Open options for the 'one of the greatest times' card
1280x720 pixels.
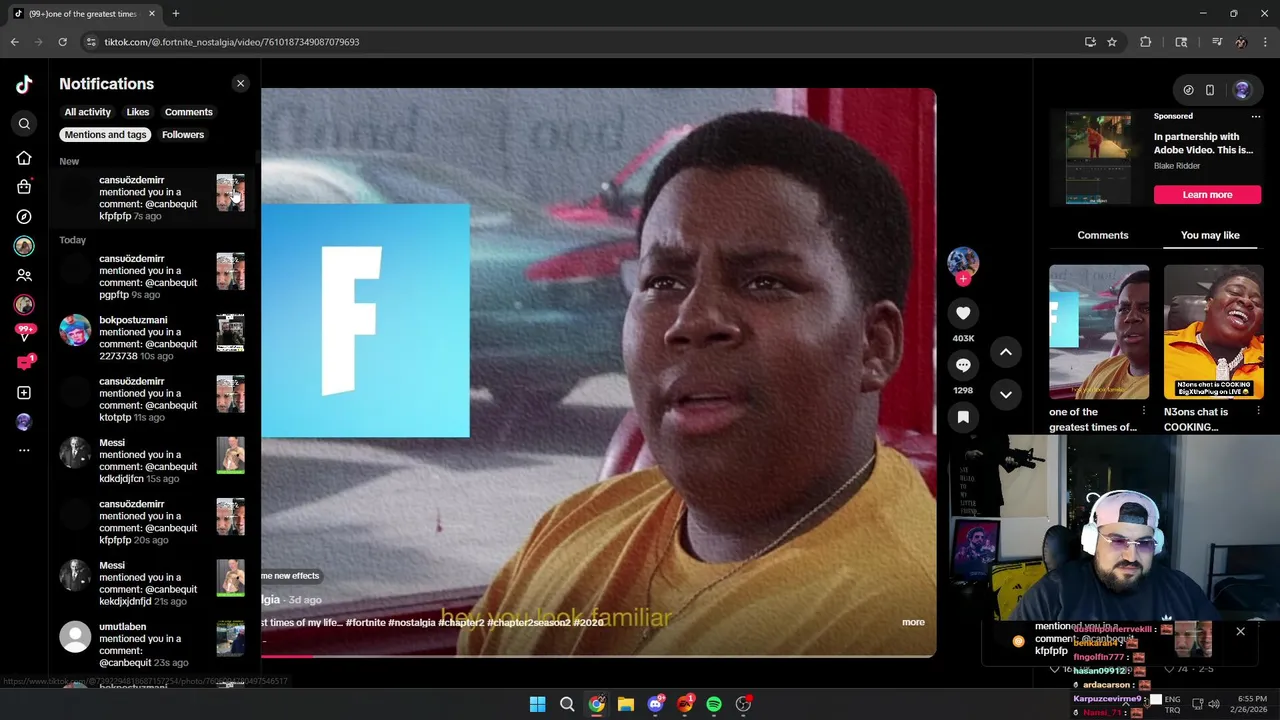coord(1144,411)
